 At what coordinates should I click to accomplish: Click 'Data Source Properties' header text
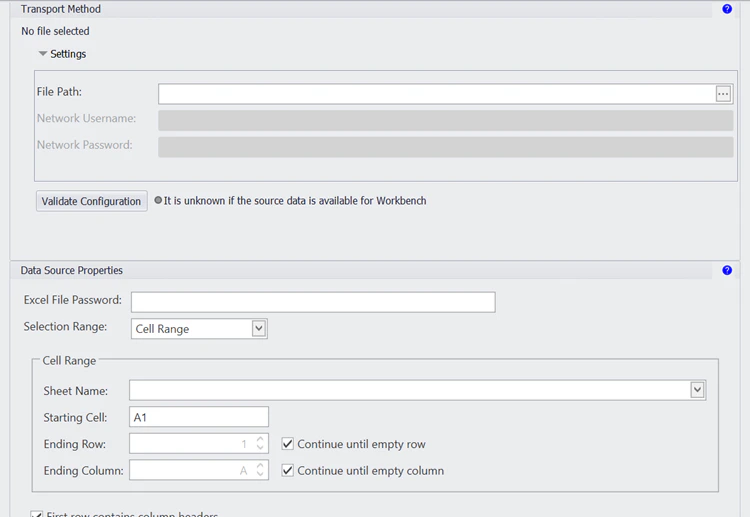click(x=71, y=270)
